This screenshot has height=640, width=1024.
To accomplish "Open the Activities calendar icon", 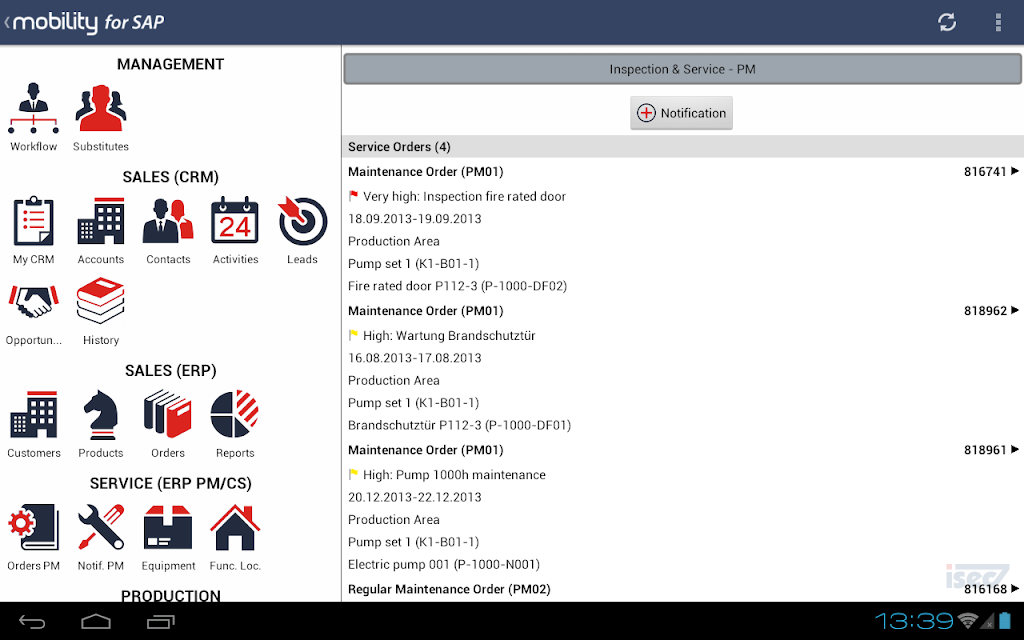I will [235, 221].
